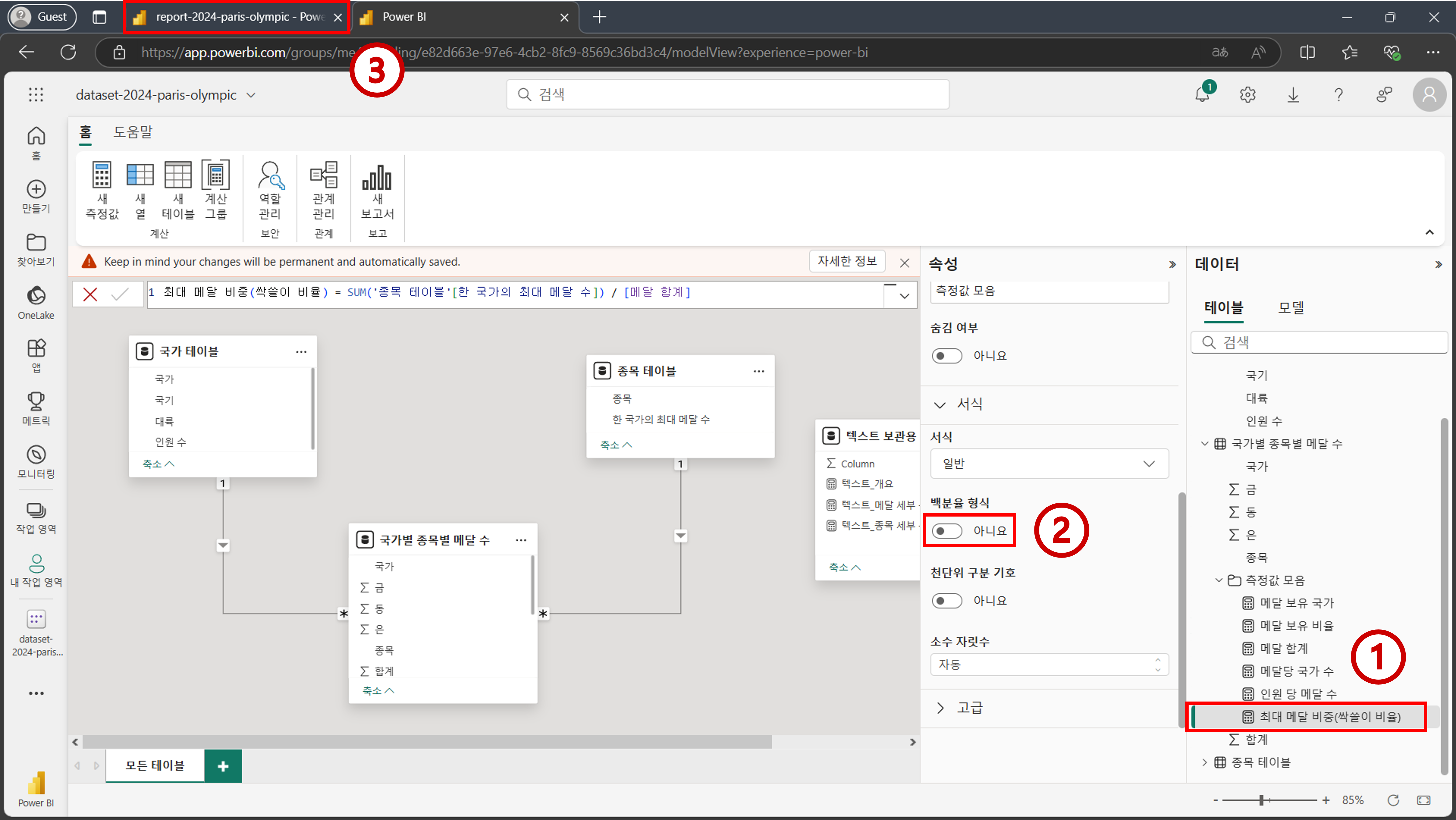Open dataset-2024-paris-olympic name dropdown
1456x820 pixels.
coord(250,95)
